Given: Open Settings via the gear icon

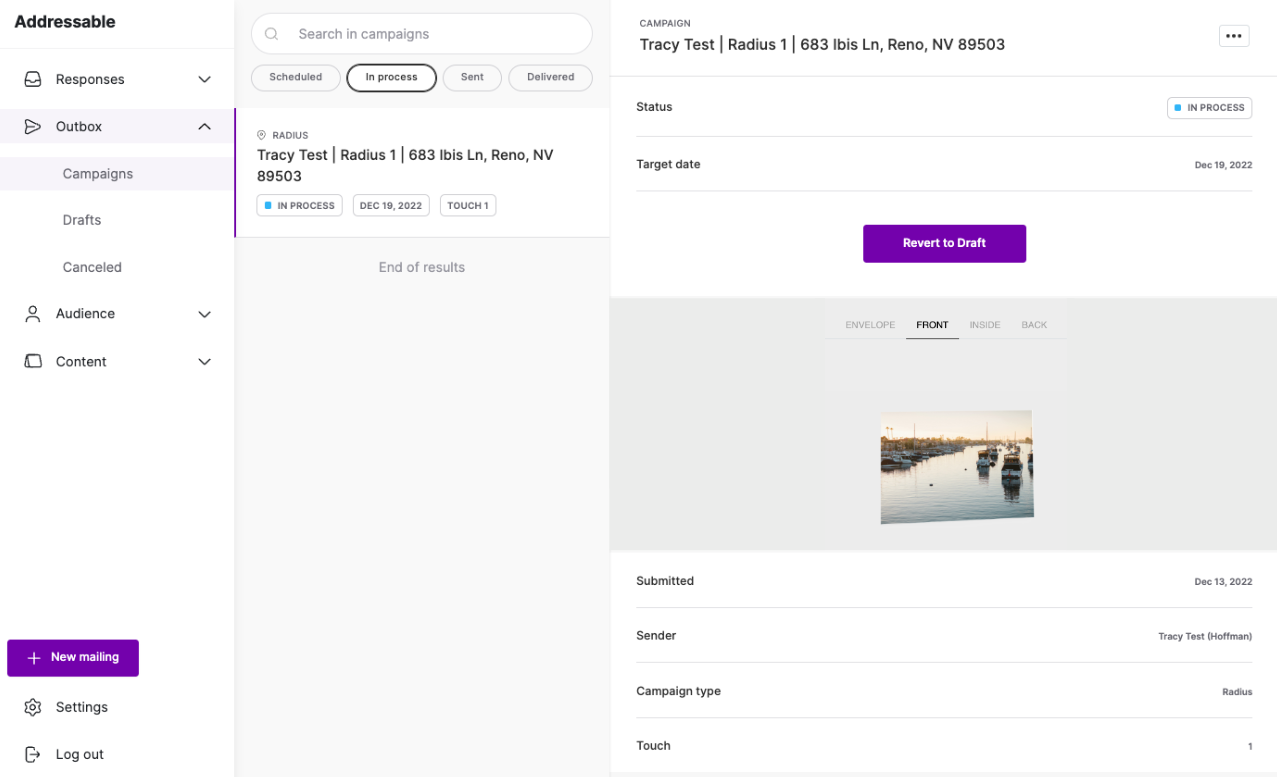Looking at the screenshot, I should [x=33, y=707].
